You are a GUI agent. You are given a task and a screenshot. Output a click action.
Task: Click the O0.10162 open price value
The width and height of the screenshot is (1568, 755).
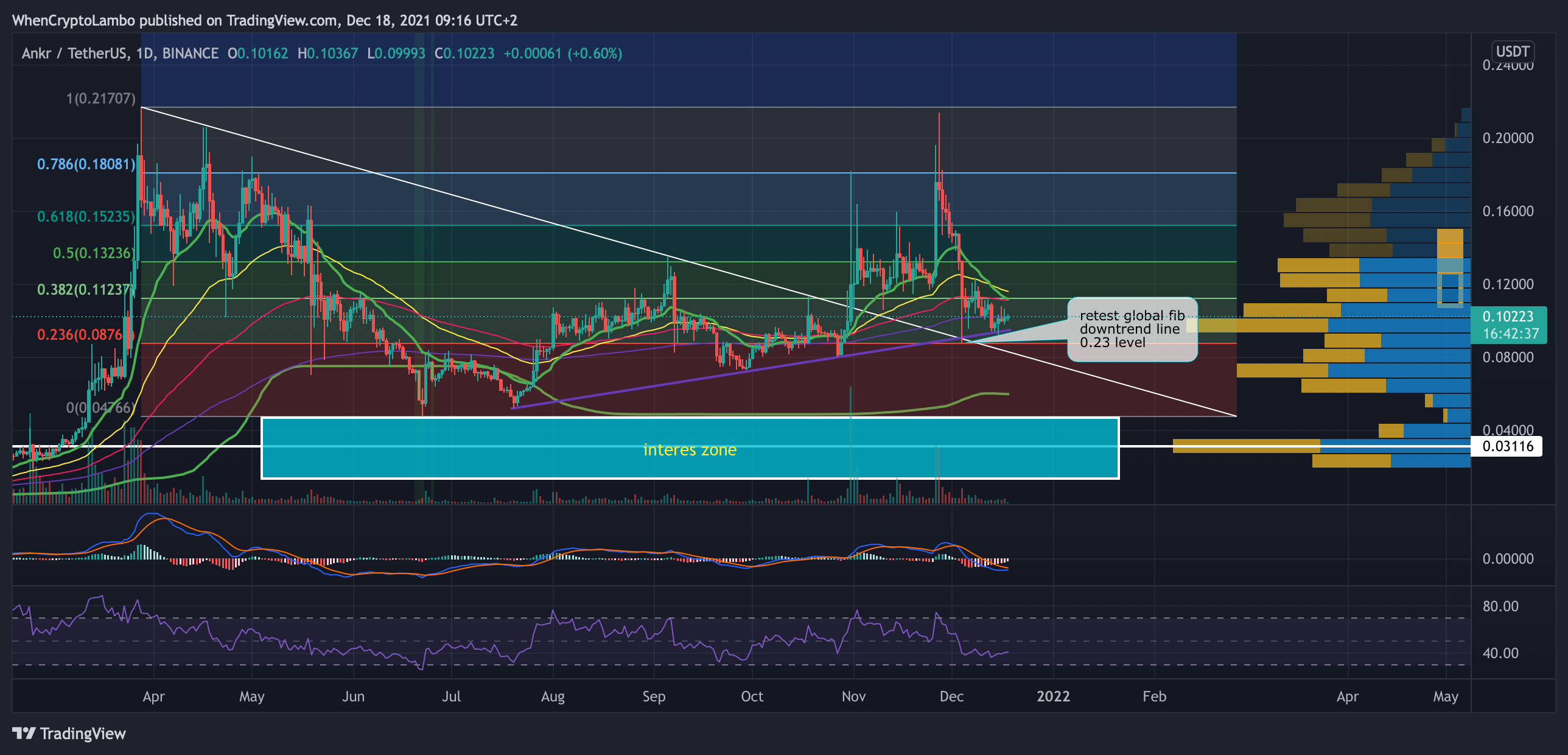tap(258, 54)
